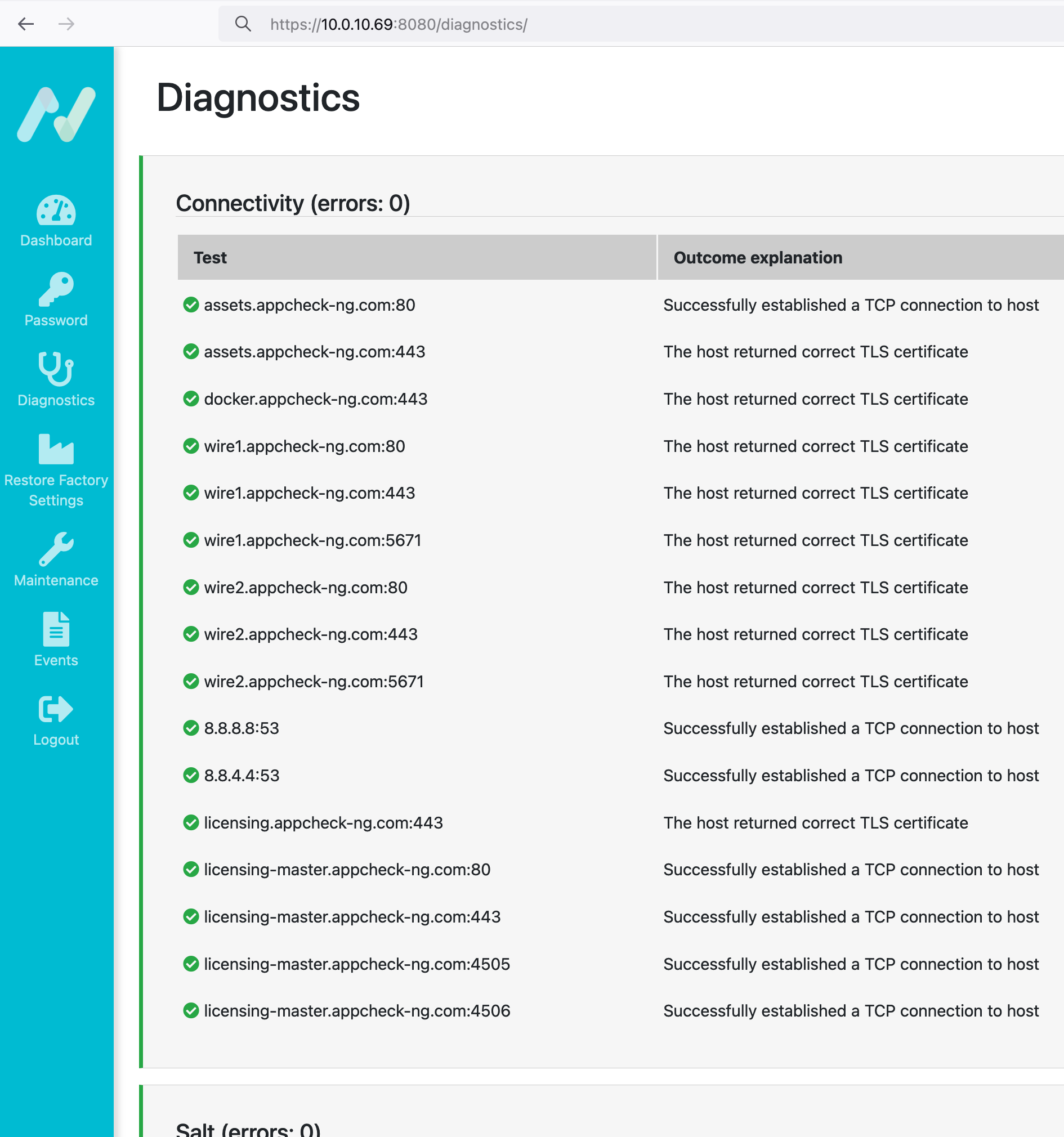Select text licensing-master.appcheck-ng.com:443
This screenshot has width=1064, height=1137.
tap(352, 917)
